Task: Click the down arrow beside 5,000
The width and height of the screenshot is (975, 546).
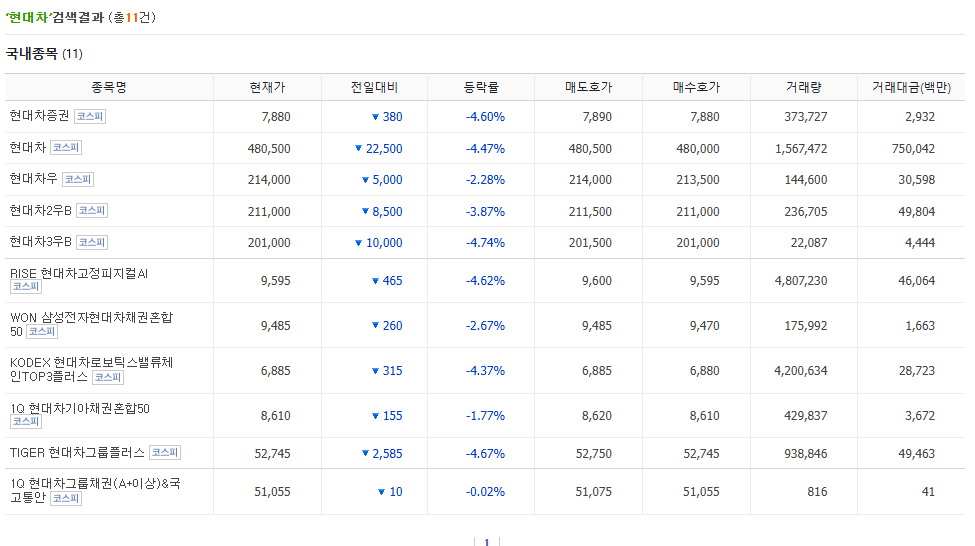Action: [366, 180]
